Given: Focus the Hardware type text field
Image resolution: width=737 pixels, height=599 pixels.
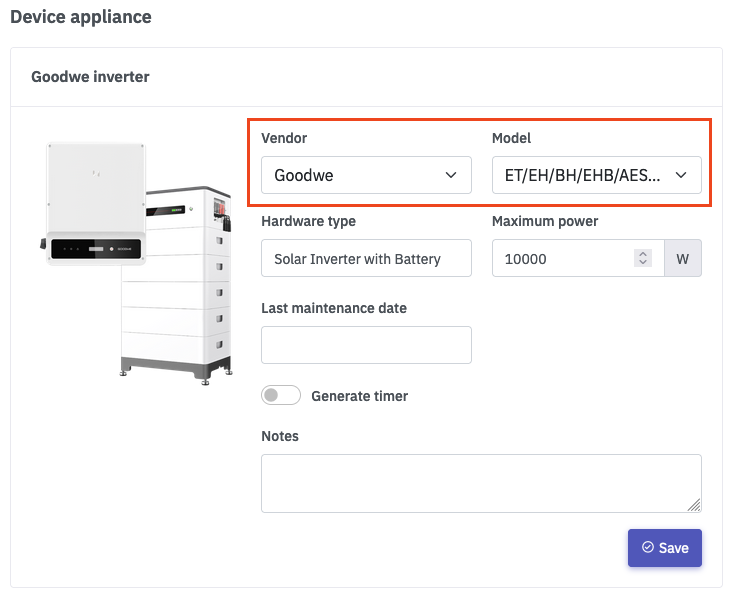Looking at the screenshot, I should (365, 258).
